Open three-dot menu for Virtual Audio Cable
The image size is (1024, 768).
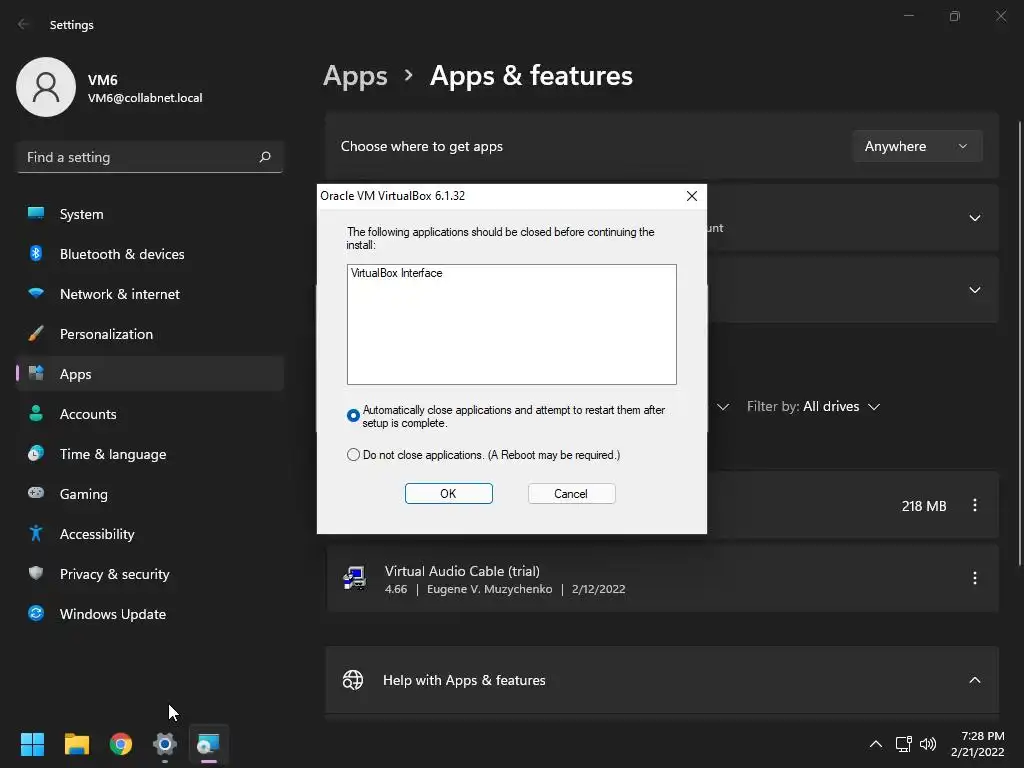tap(974, 578)
